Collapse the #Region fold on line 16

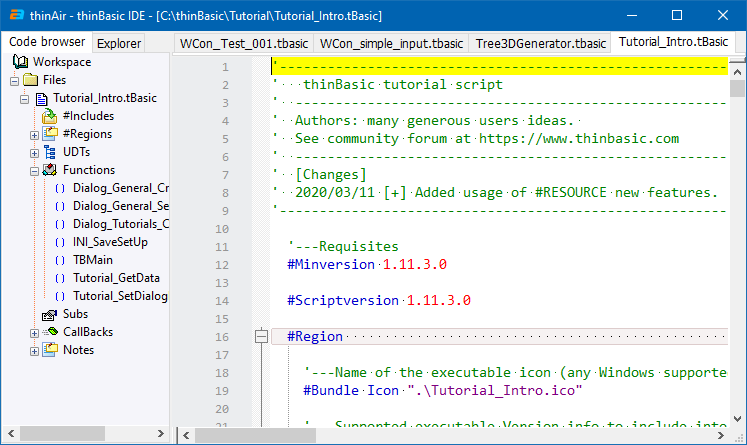point(261,336)
